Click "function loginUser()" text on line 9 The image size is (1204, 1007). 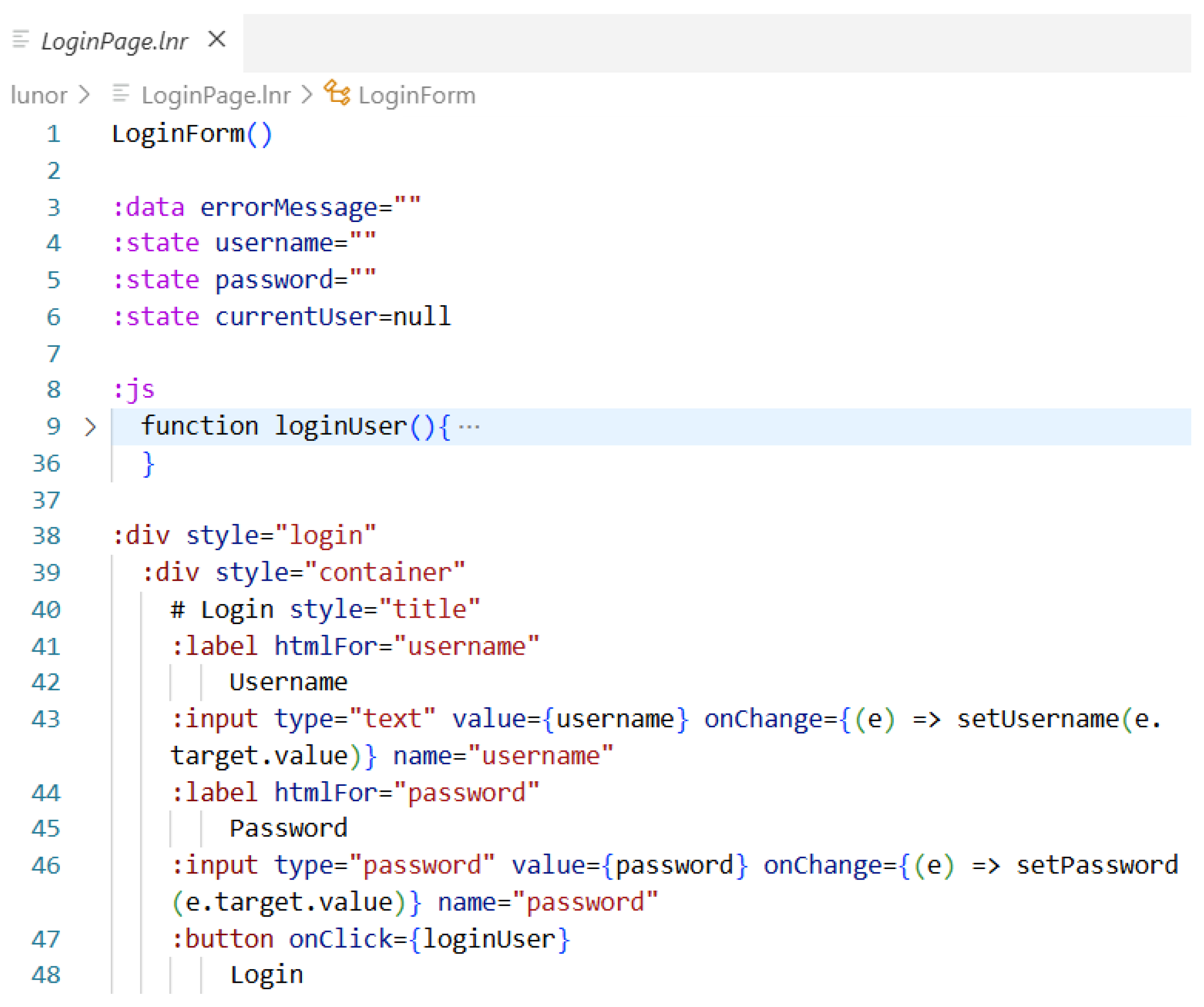click(x=288, y=427)
